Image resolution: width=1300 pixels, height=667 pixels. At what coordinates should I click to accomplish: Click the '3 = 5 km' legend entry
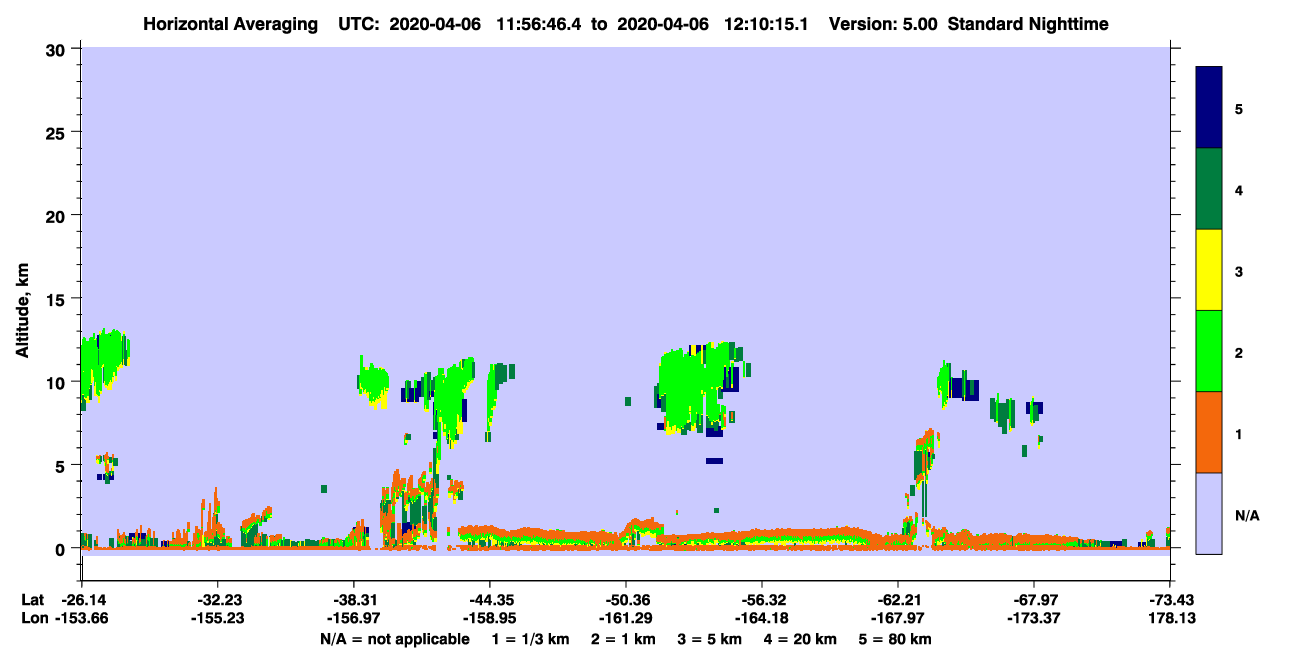point(711,639)
